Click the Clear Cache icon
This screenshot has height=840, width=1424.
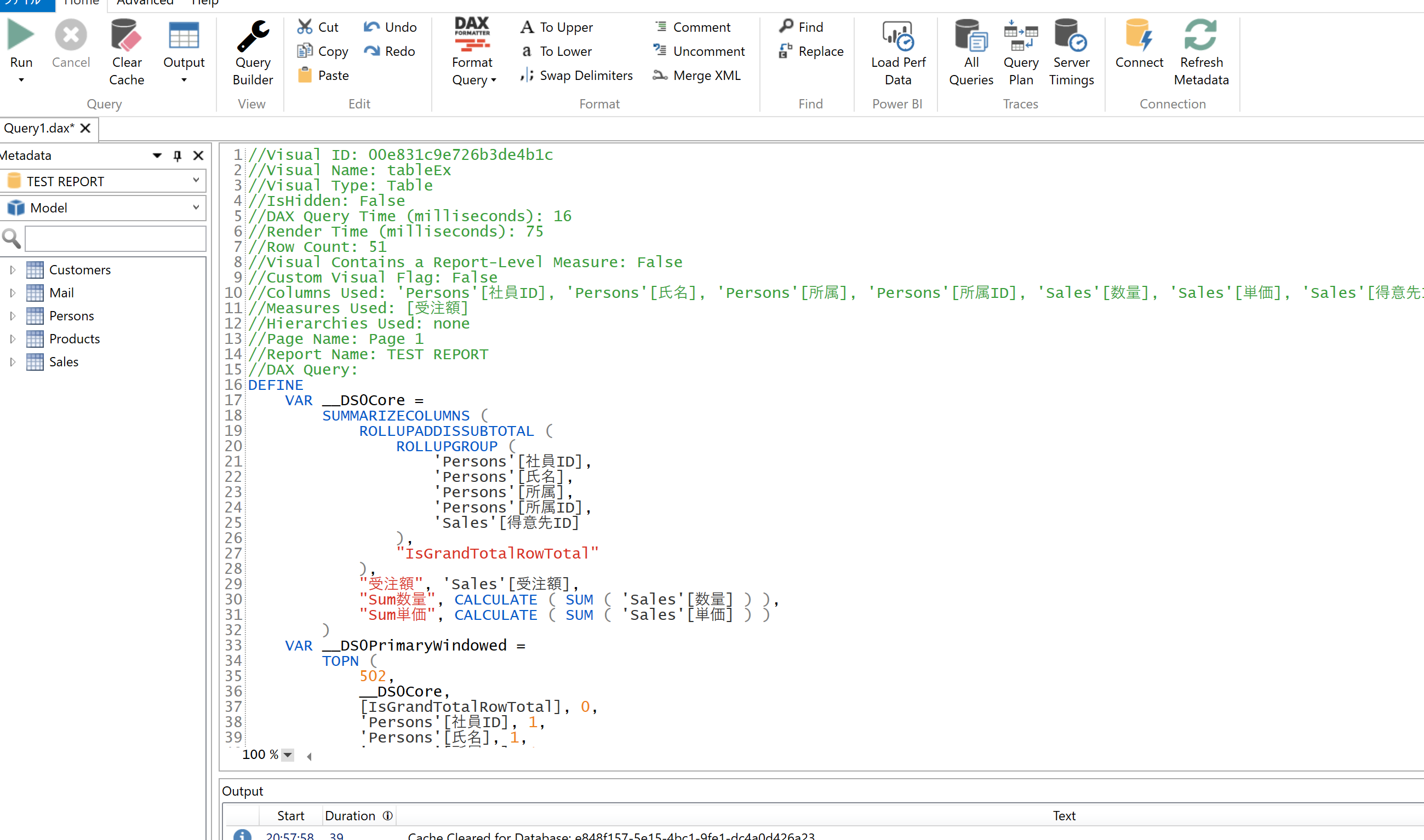coord(126,35)
